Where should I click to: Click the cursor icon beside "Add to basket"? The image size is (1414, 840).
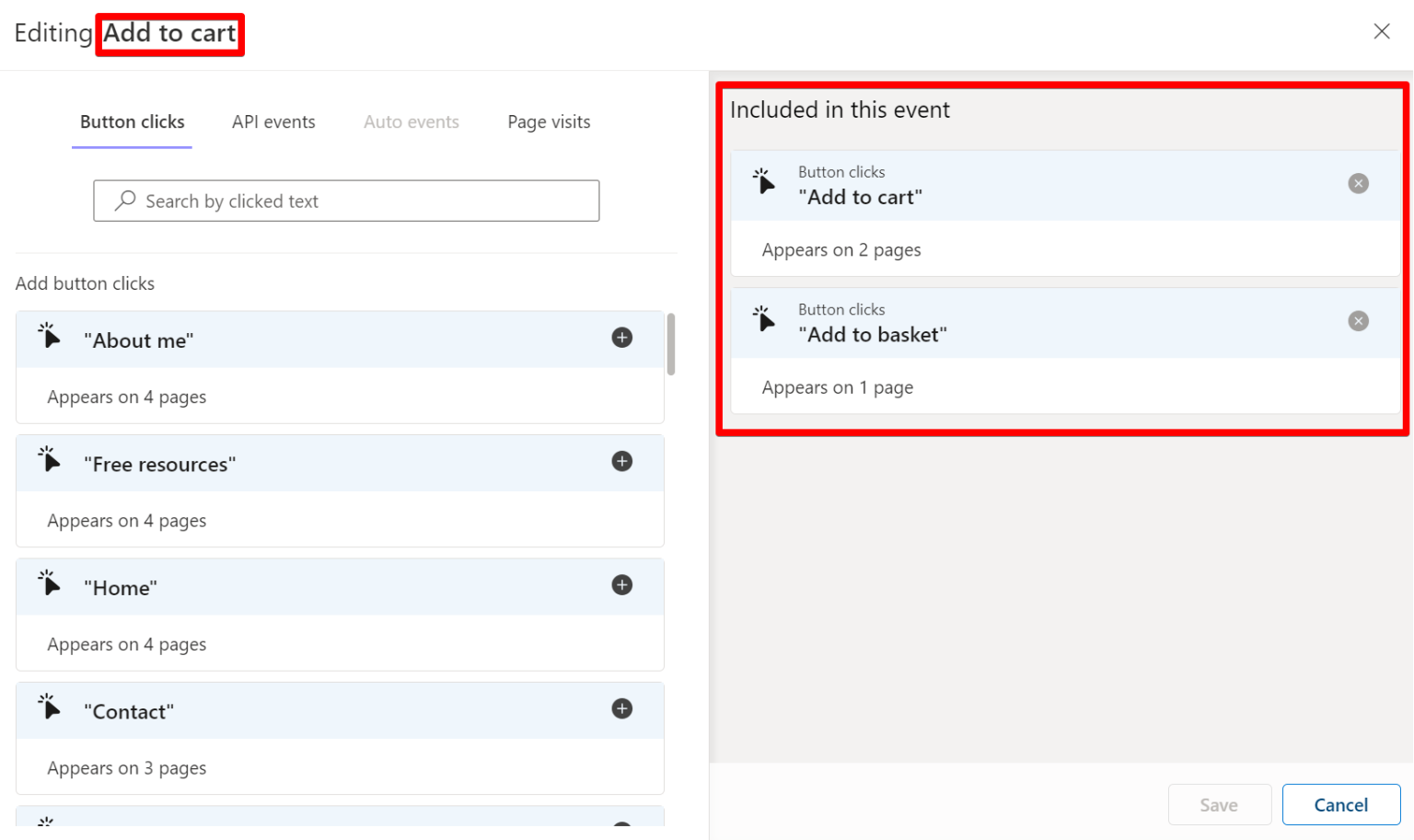764,319
